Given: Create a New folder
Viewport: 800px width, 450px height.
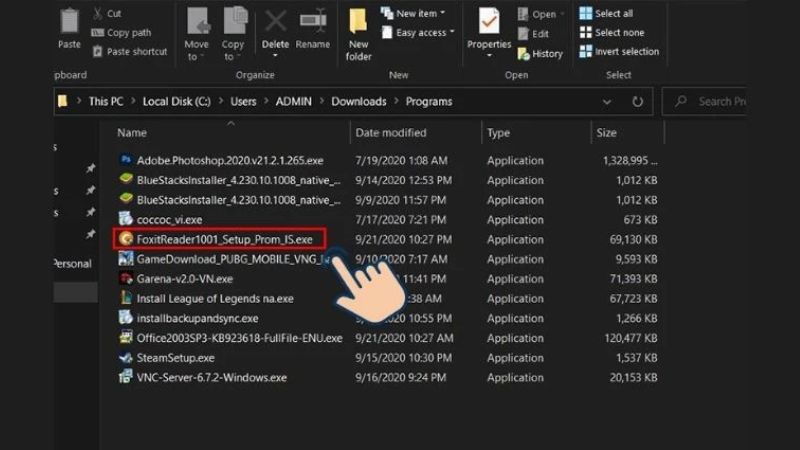Looking at the screenshot, I should pos(358,35).
